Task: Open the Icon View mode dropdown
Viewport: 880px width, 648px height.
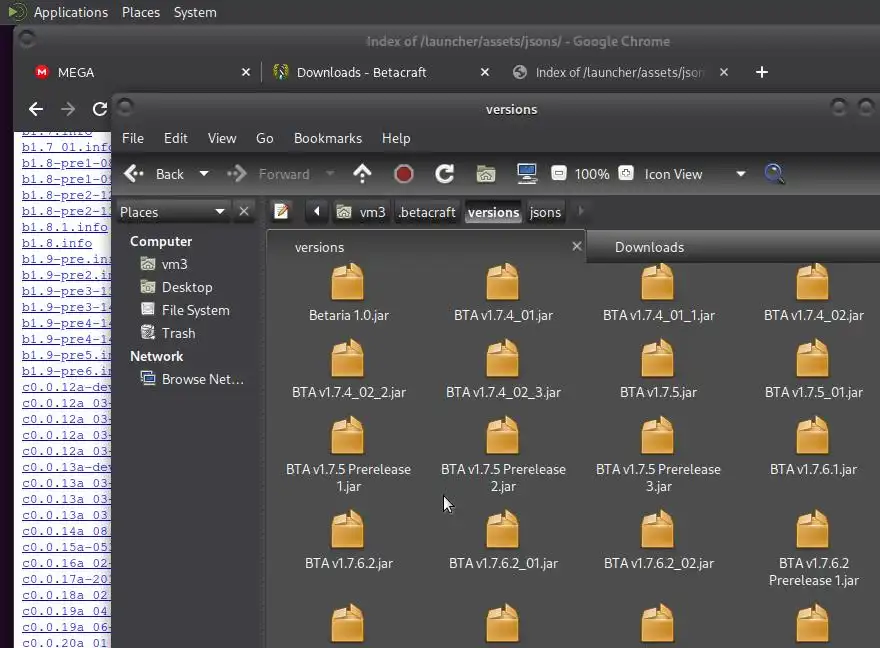Action: (695, 174)
